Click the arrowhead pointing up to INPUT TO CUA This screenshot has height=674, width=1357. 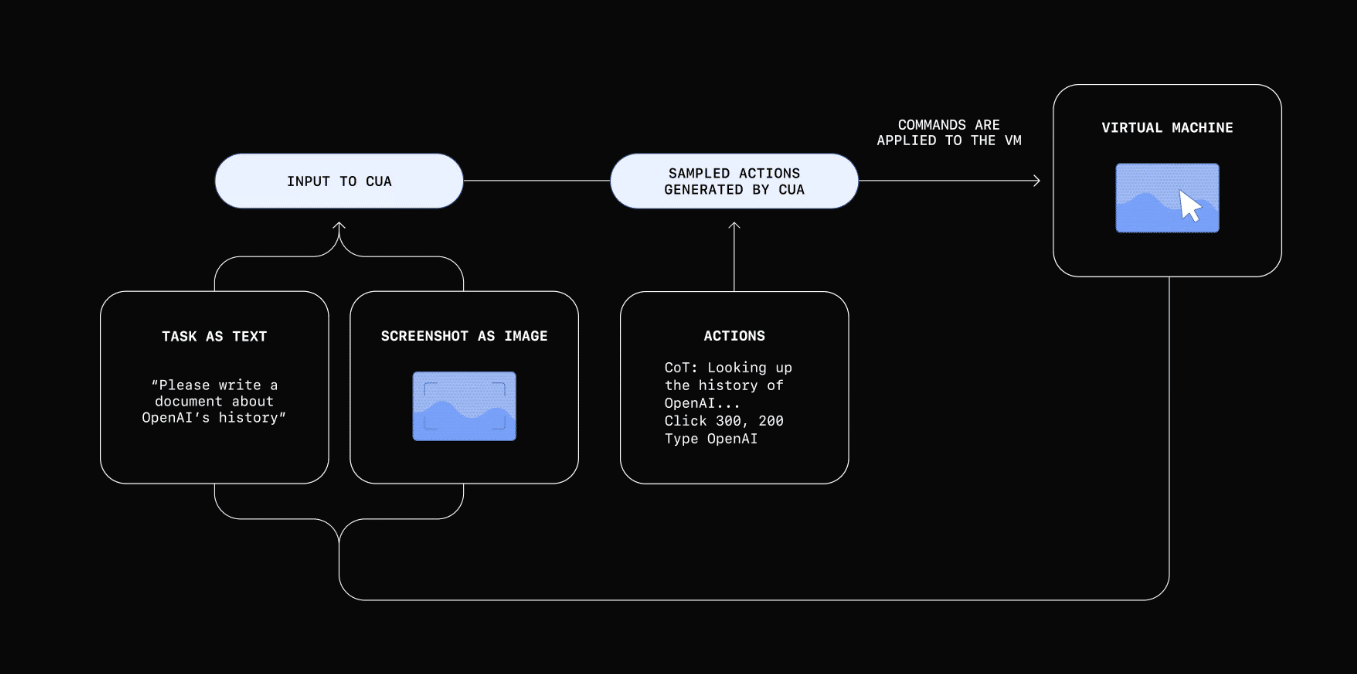point(339,228)
